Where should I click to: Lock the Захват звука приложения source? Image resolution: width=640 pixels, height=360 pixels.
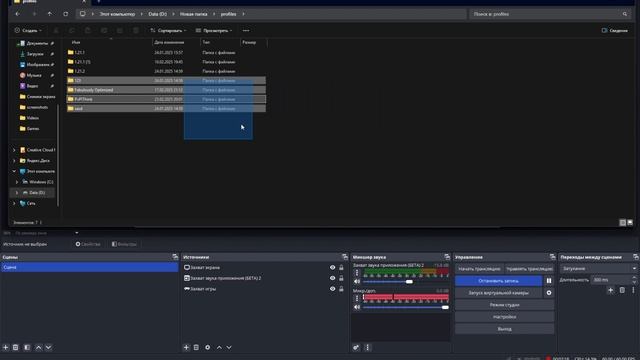pos(341,278)
